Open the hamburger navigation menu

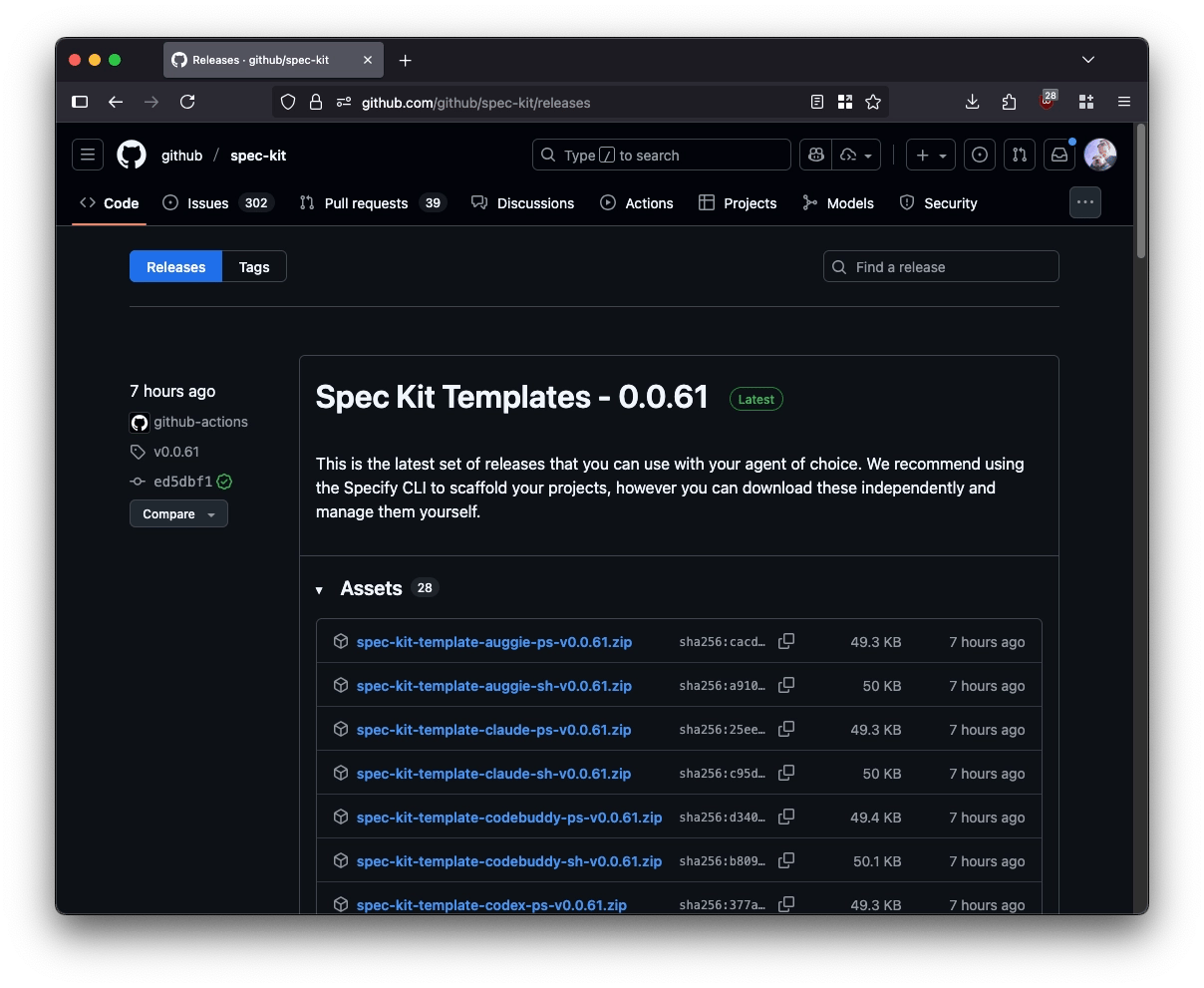pos(88,156)
